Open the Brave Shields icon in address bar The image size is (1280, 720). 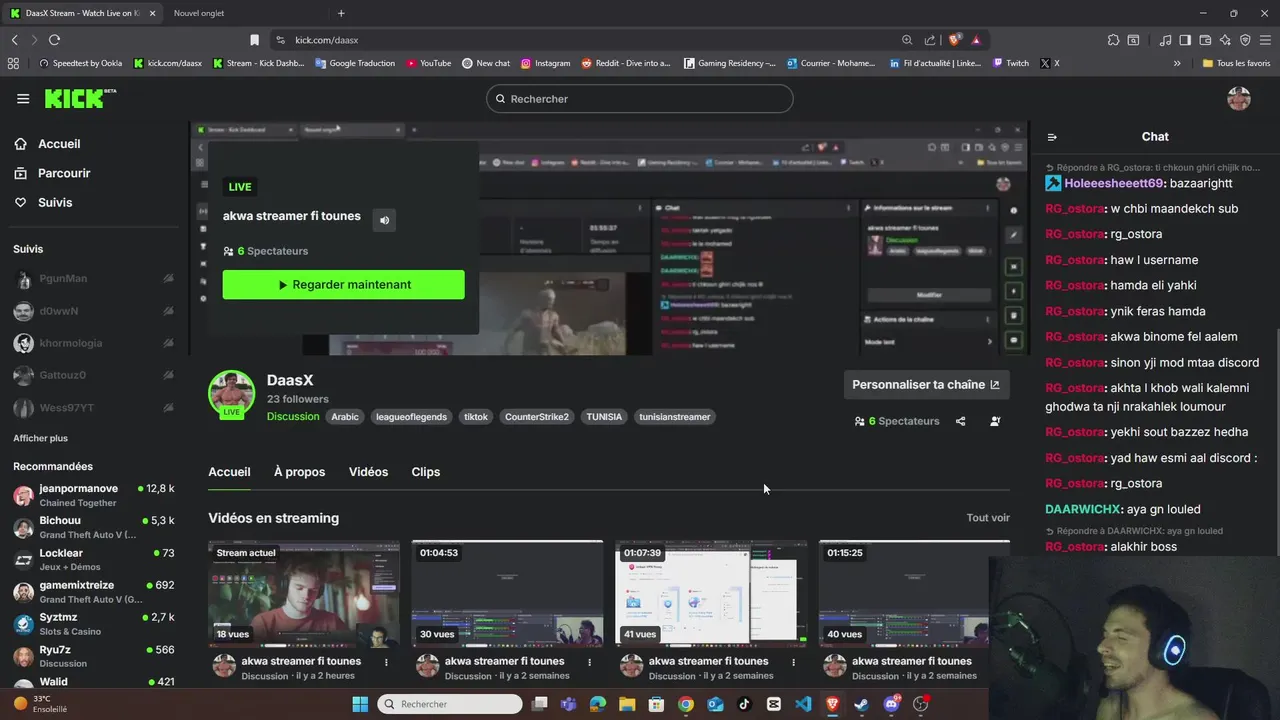[x=955, y=40]
